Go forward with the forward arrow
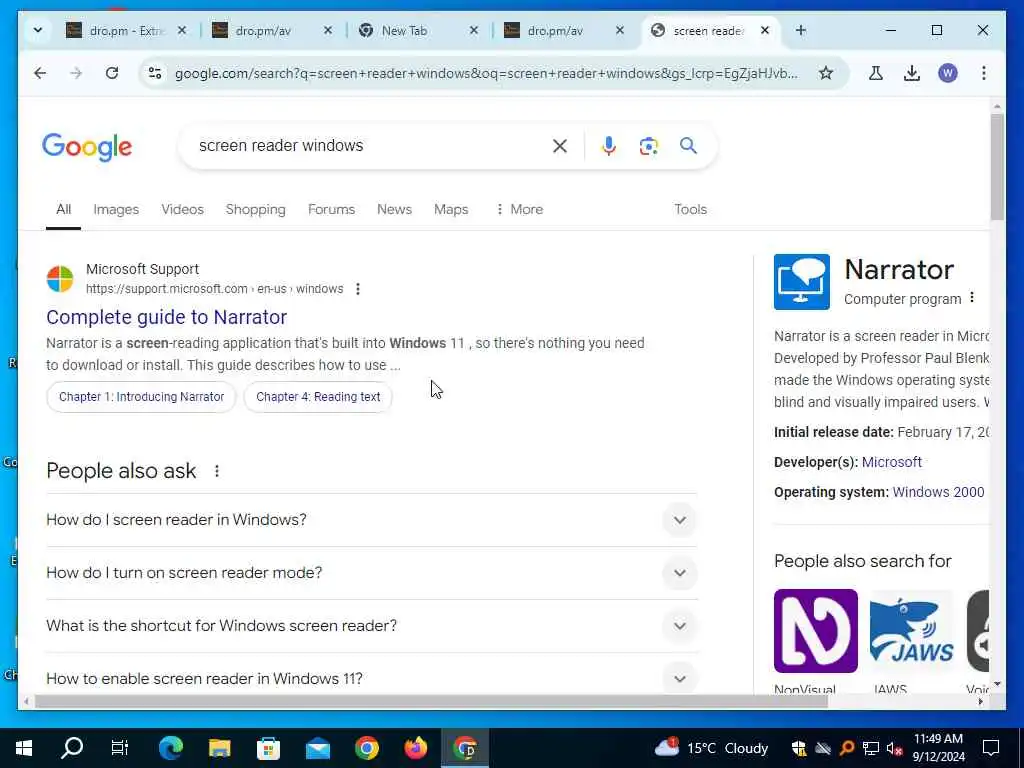The image size is (1024, 768). pos(76,73)
